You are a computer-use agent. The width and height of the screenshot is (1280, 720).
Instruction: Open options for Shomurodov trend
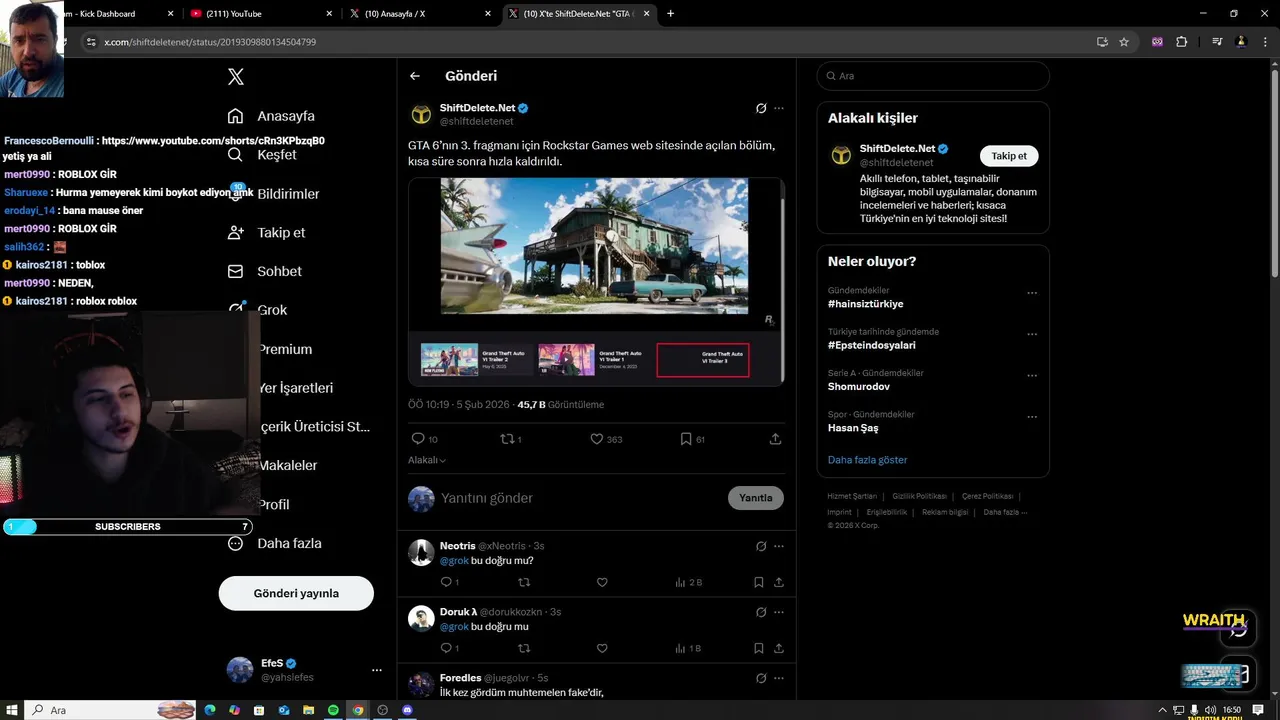click(x=1032, y=376)
